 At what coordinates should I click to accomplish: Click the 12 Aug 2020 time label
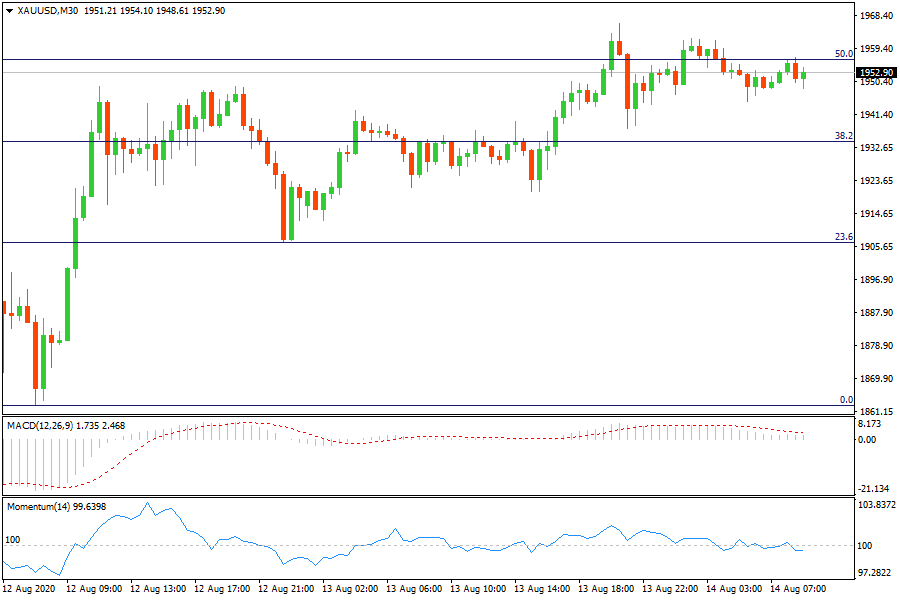click(31, 589)
